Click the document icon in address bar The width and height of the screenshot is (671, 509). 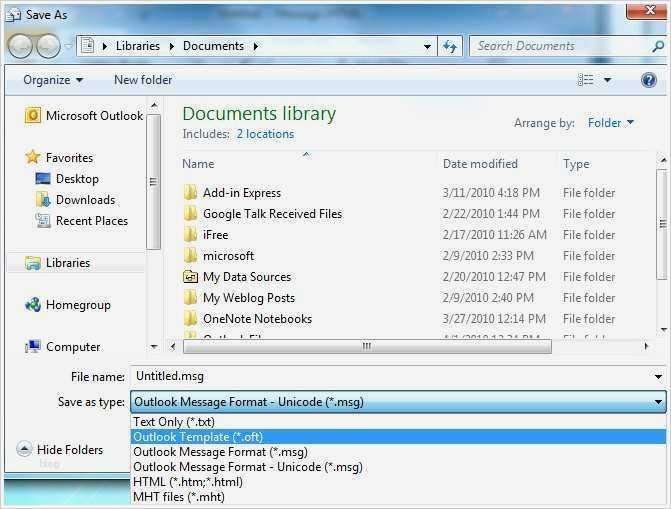pyautogui.click(x=87, y=46)
